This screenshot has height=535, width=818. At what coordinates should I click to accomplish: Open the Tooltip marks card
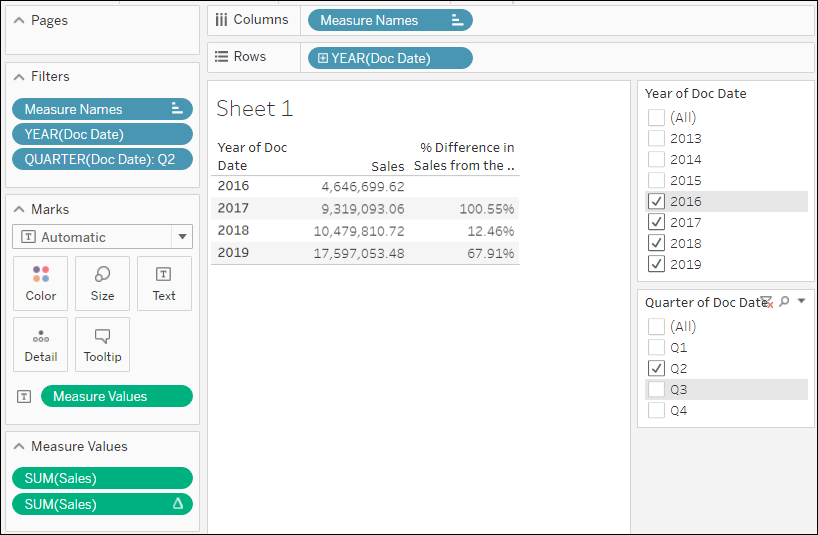tap(102, 344)
